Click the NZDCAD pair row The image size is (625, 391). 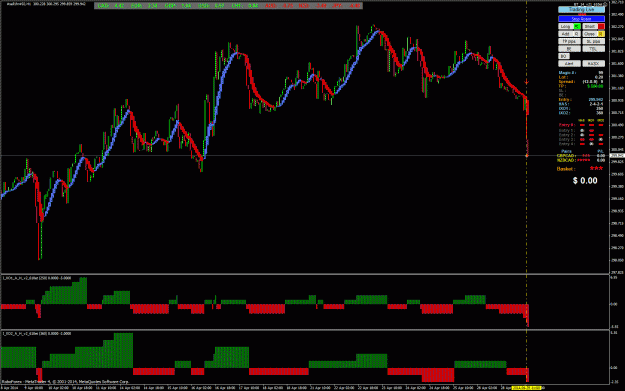(x=581, y=160)
